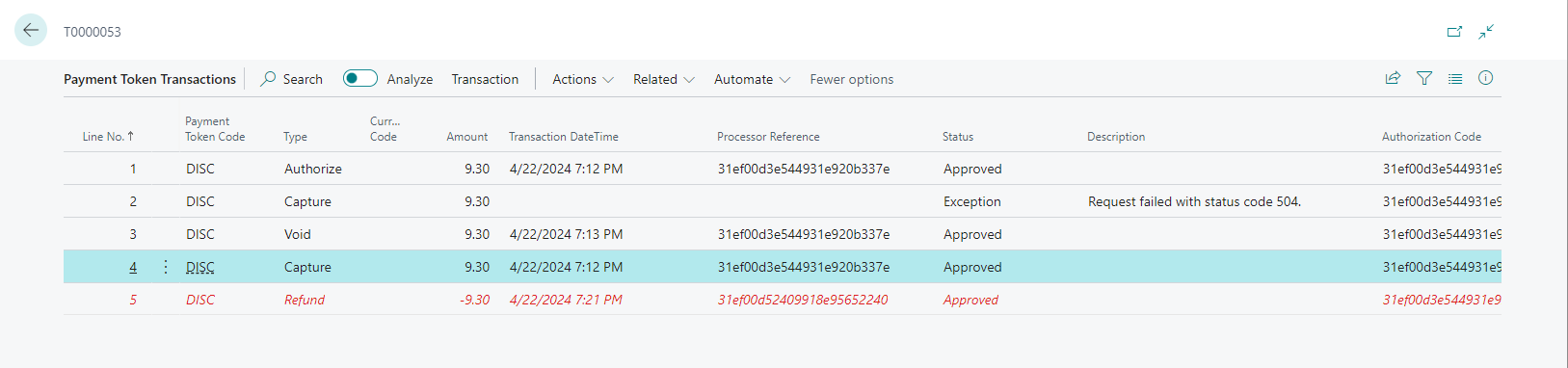Expand the Related menu
The height and width of the screenshot is (368, 1568).
click(x=664, y=79)
